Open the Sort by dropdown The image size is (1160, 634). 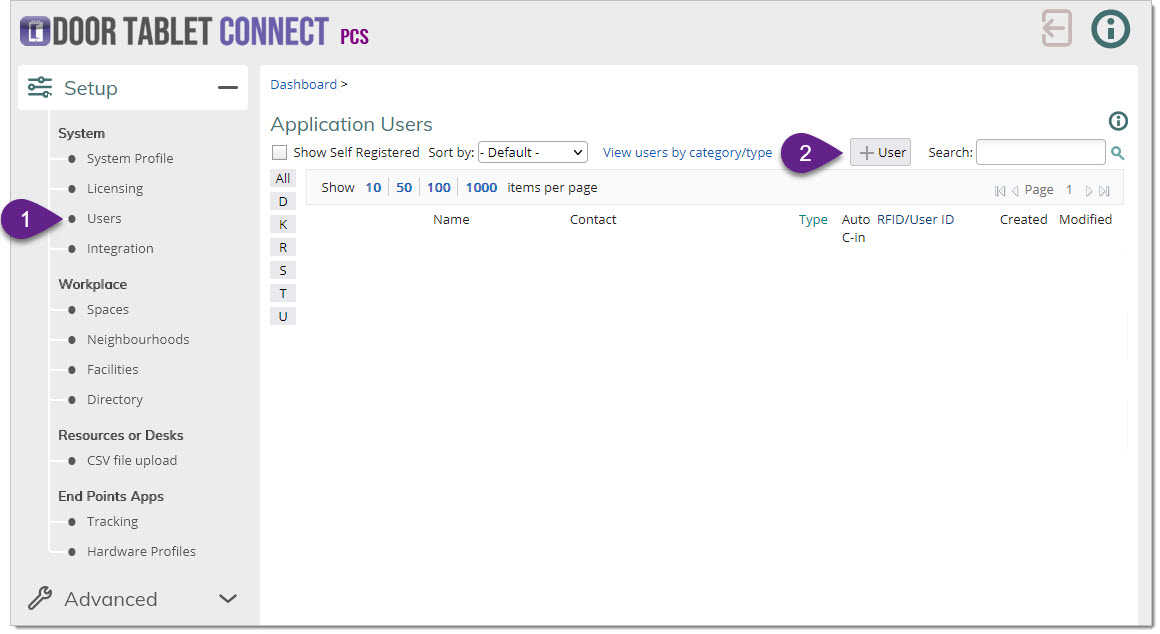pos(532,153)
